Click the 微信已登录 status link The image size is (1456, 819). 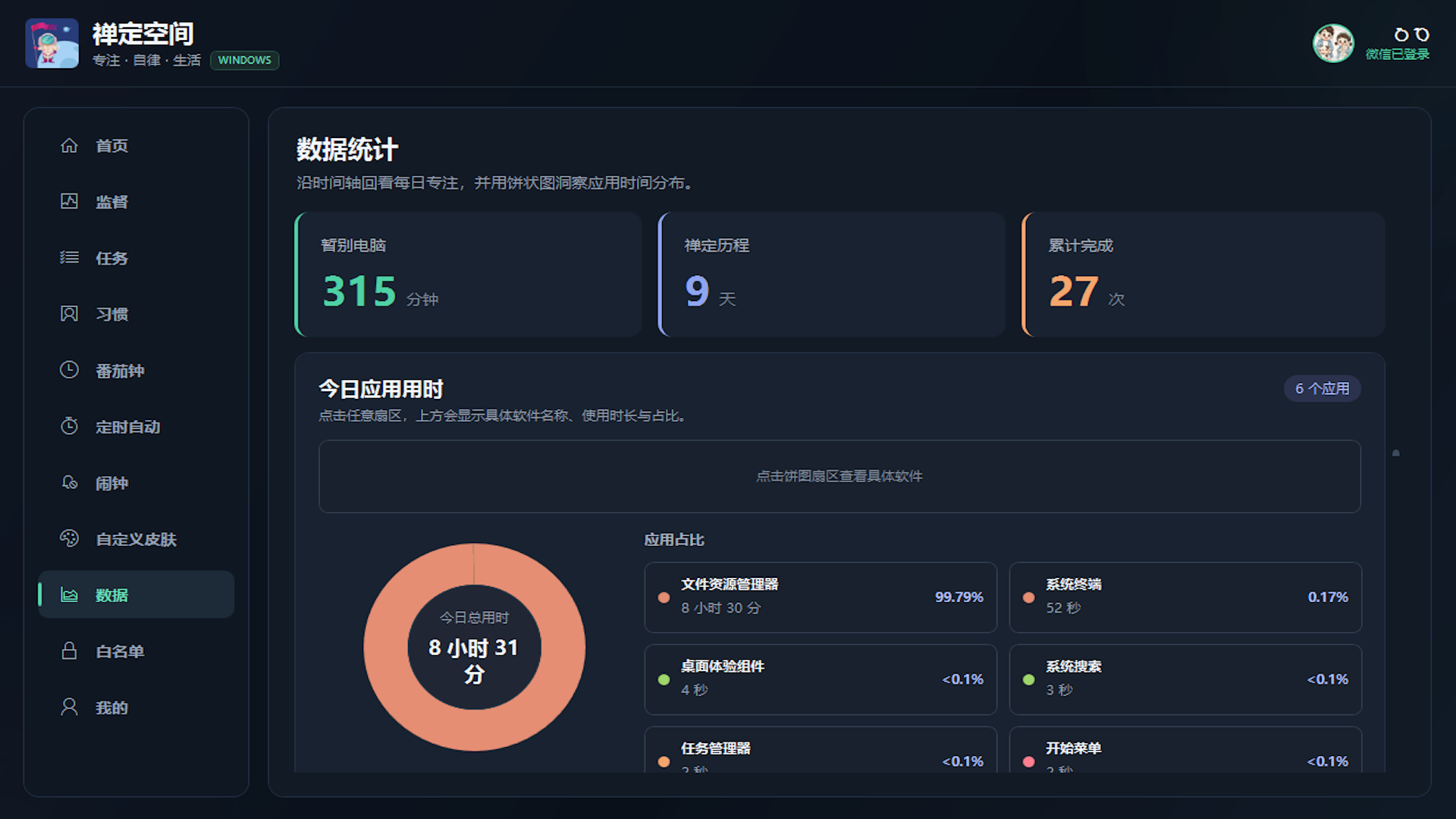pyautogui.click(x=1397, y=54)
